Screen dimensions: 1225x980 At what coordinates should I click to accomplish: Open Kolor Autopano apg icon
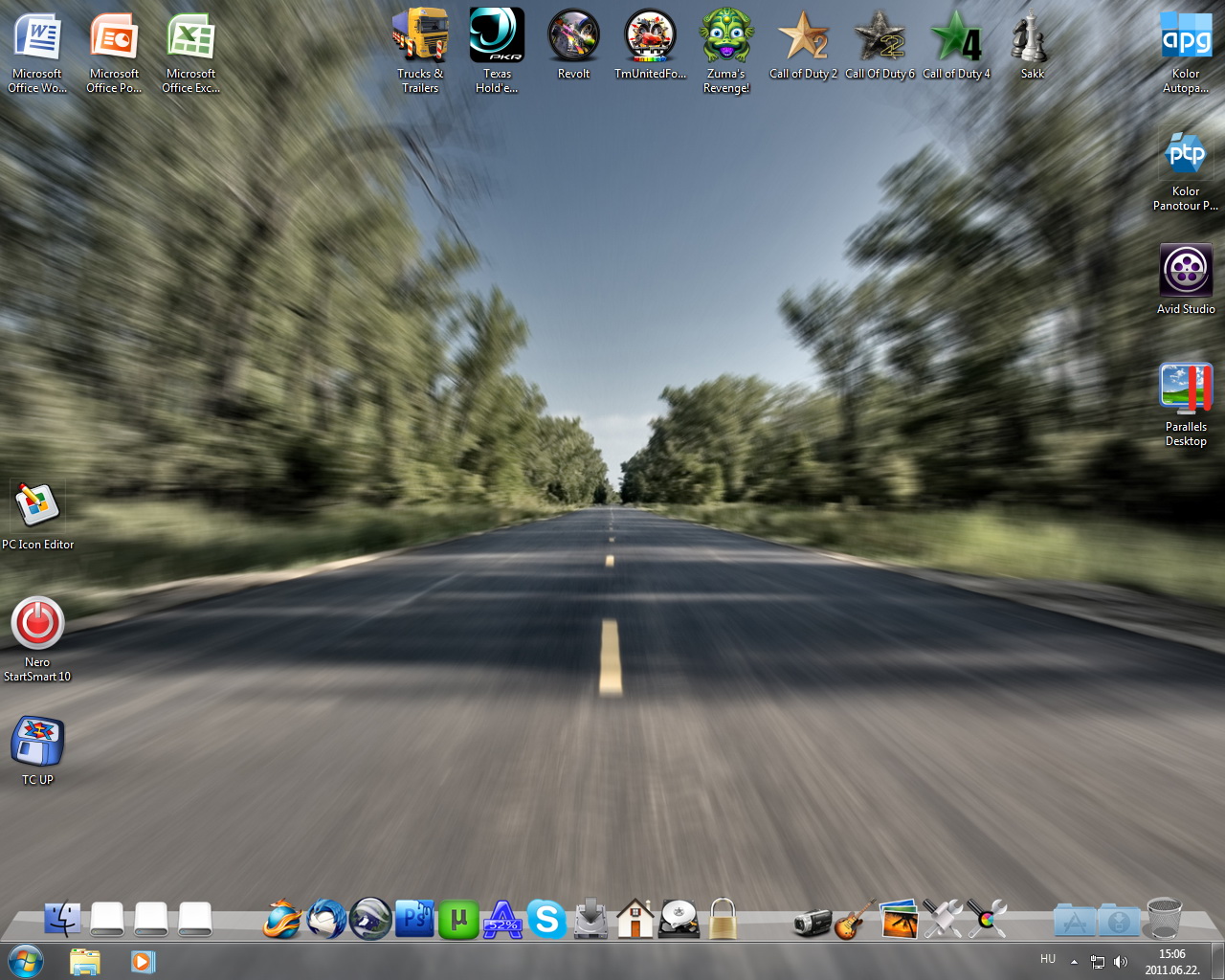[1186, 53]
